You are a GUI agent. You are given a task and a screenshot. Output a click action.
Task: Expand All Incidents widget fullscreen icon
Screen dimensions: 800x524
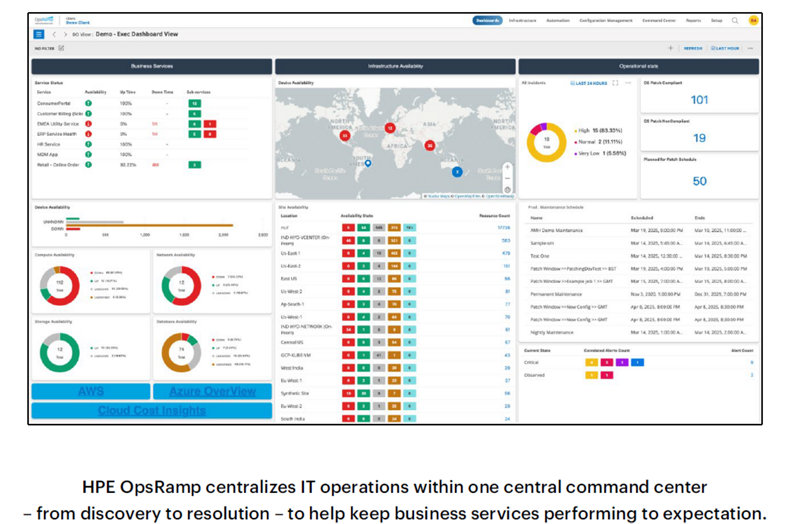[x=615, y=83]
